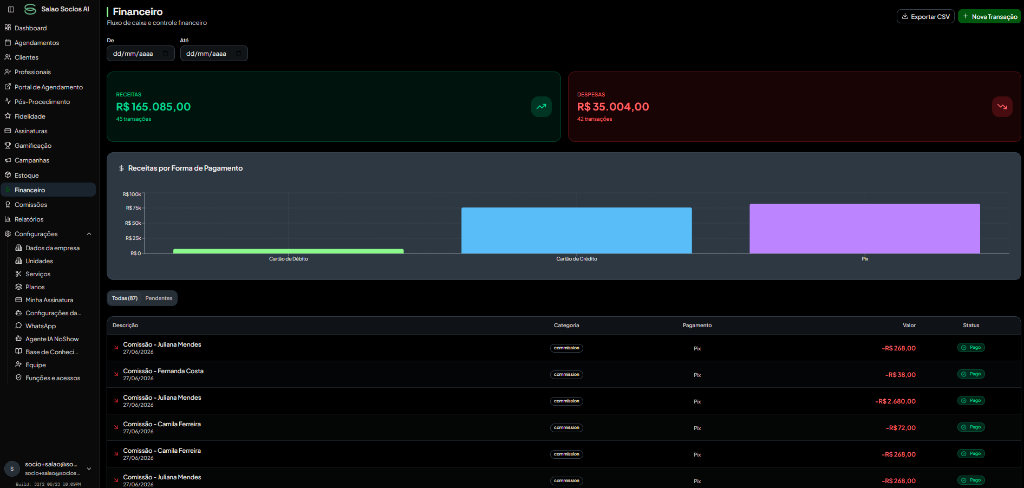Click the De start date field
1024x488 pixels.
pyautogui.click(x=140, y=54)
